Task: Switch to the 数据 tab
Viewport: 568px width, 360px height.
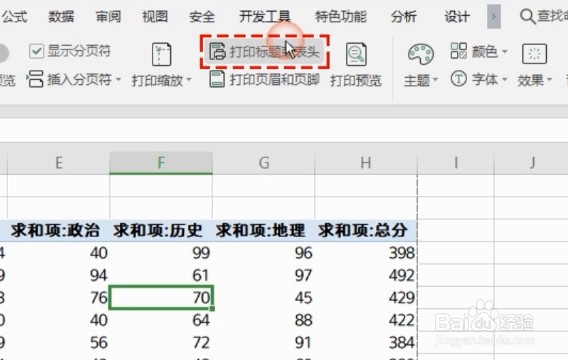Action: click(x=61, y=17)
